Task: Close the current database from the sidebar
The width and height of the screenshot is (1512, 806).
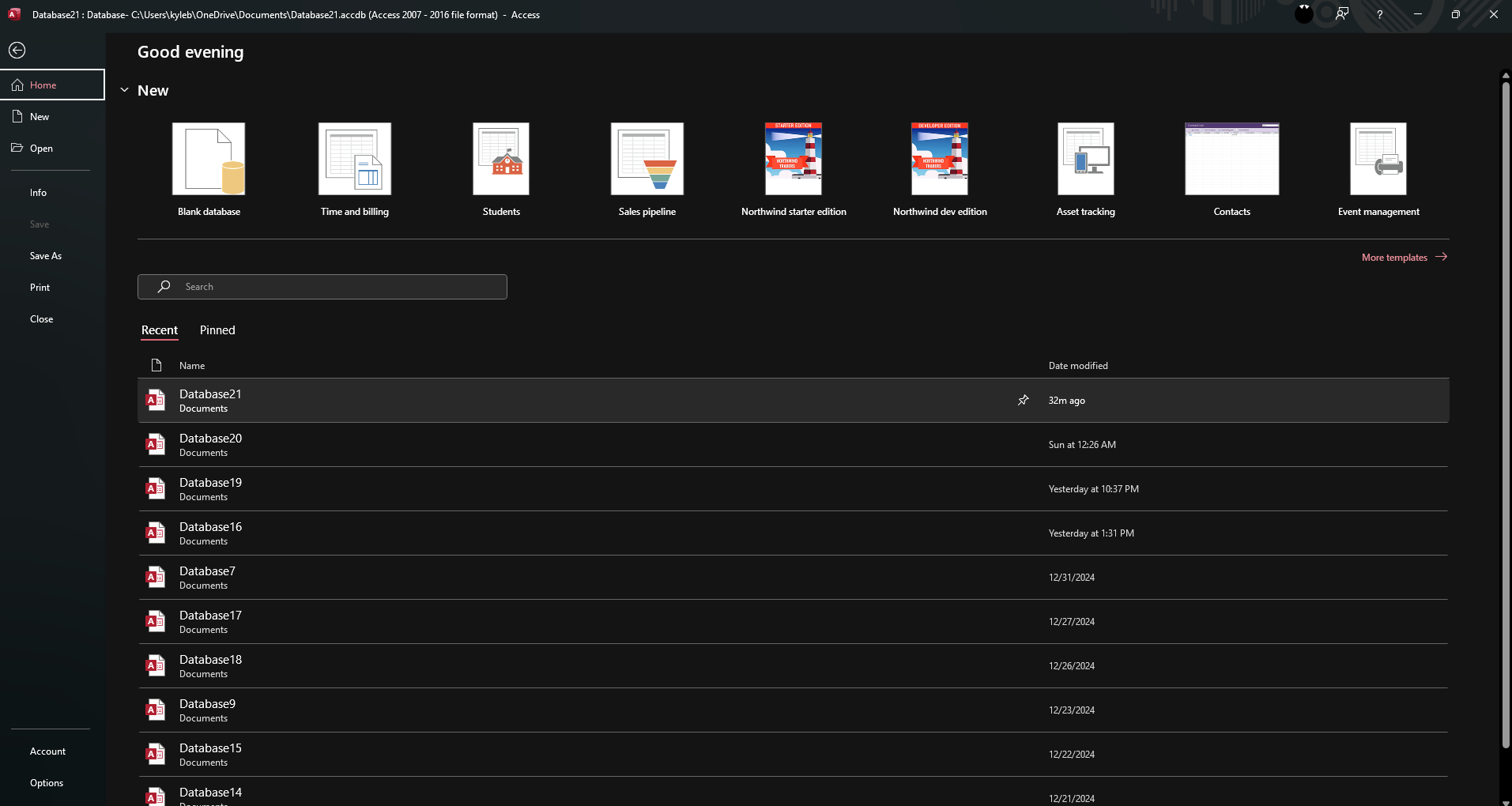Action: tap(52, 319)
